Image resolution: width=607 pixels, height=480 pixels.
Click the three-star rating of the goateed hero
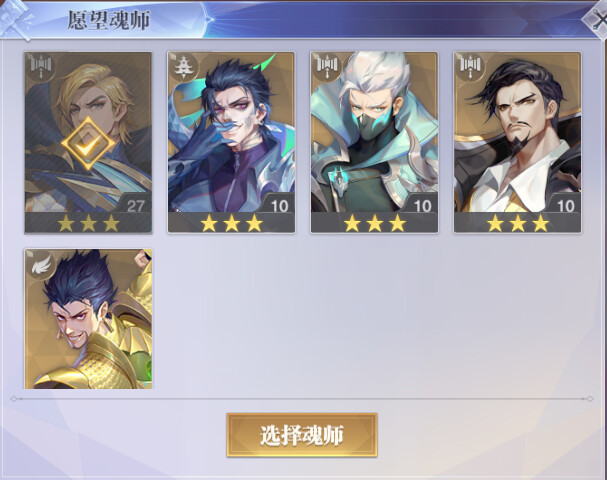(x=518, y=223)
